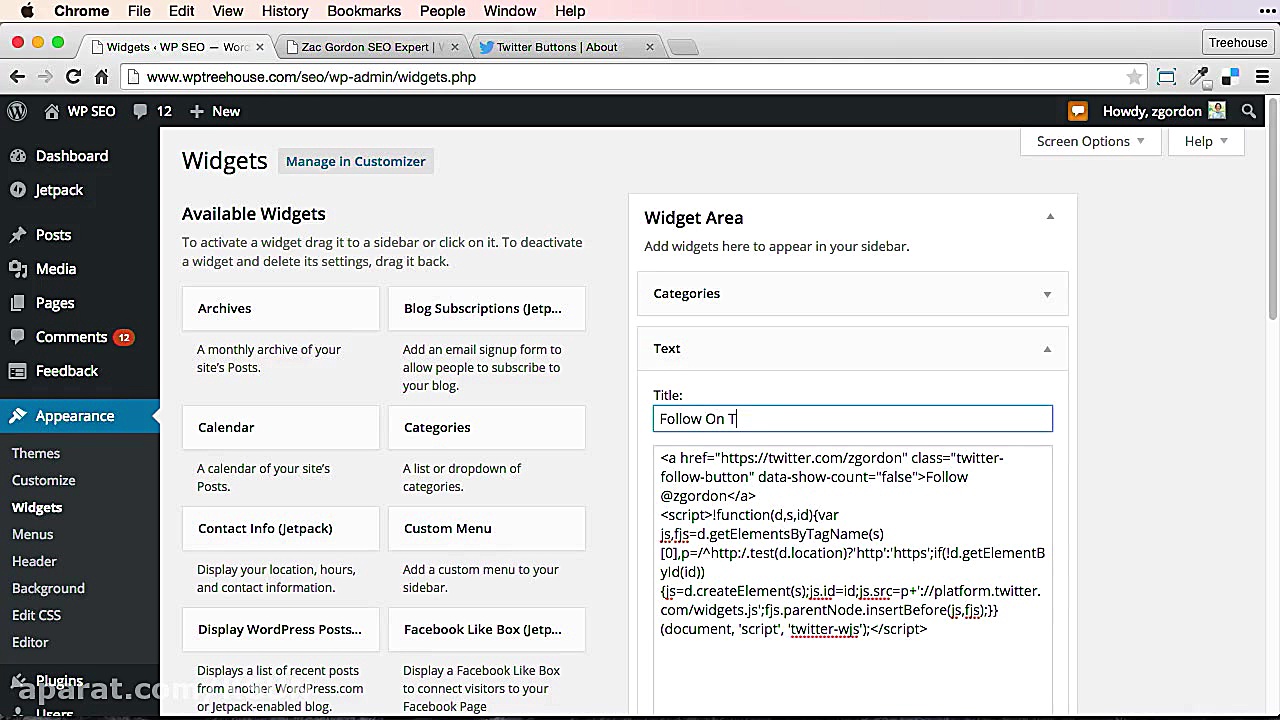Open the Bookmarks menu in the menu bar
This screenshot has width=1280, height=720.
click(x=363, y=11)
